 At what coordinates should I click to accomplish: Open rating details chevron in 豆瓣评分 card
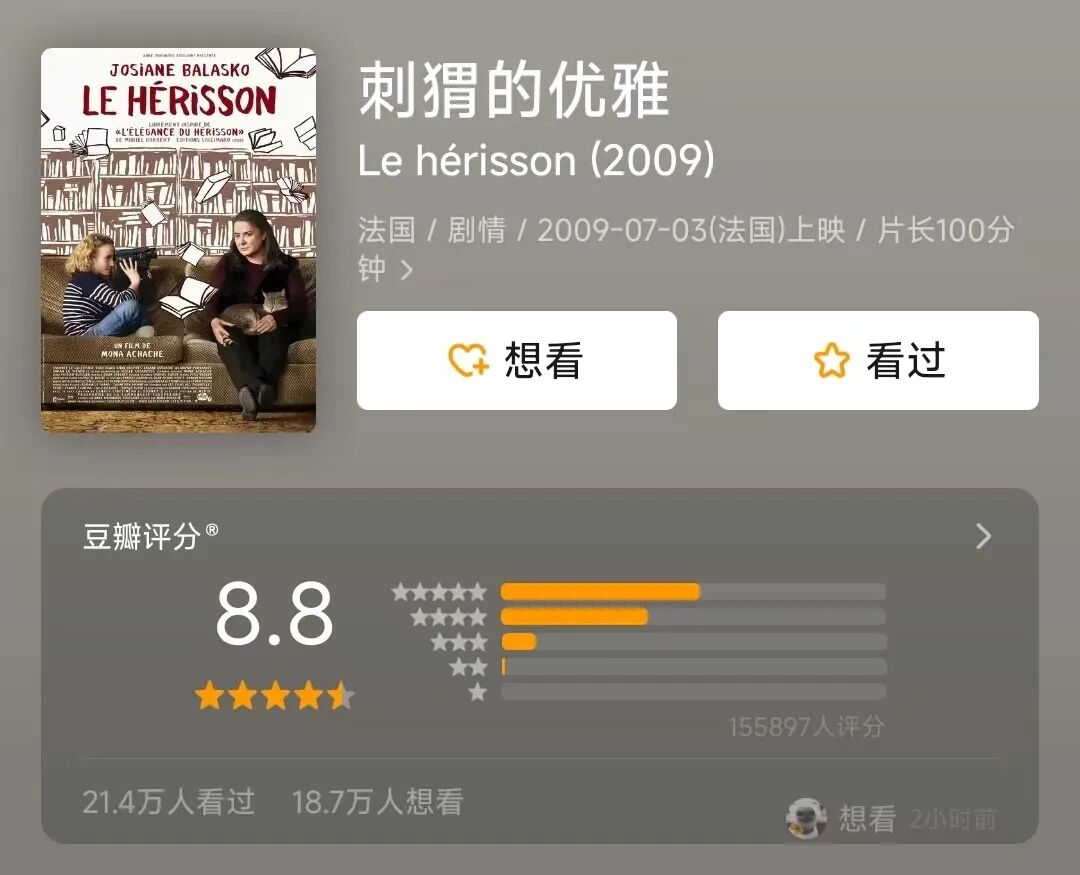[x=984, y=536]
